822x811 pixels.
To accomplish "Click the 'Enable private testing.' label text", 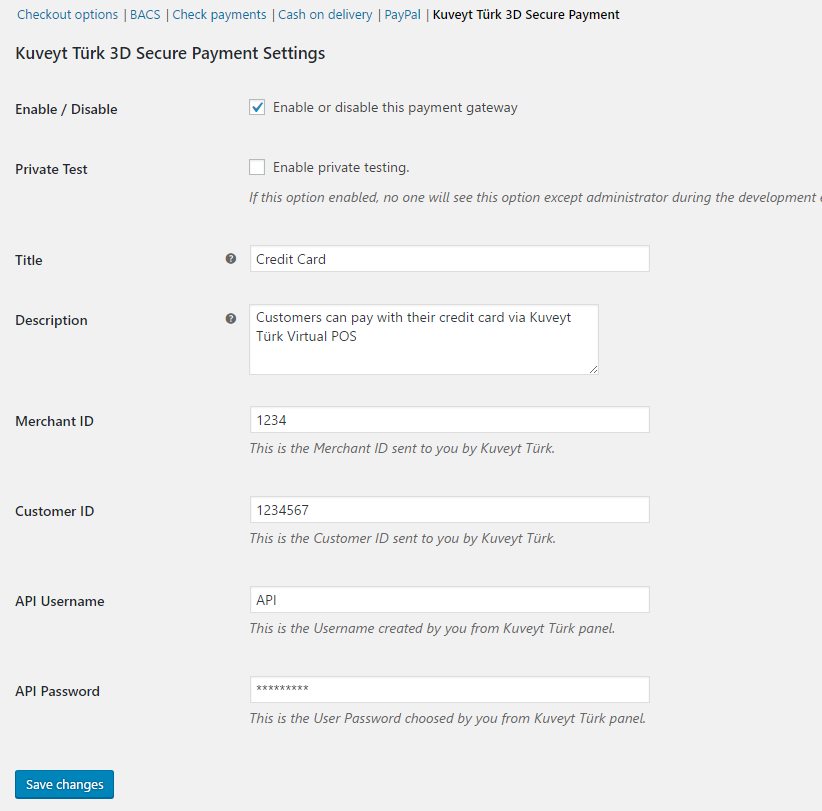I will tap(341, 167).
